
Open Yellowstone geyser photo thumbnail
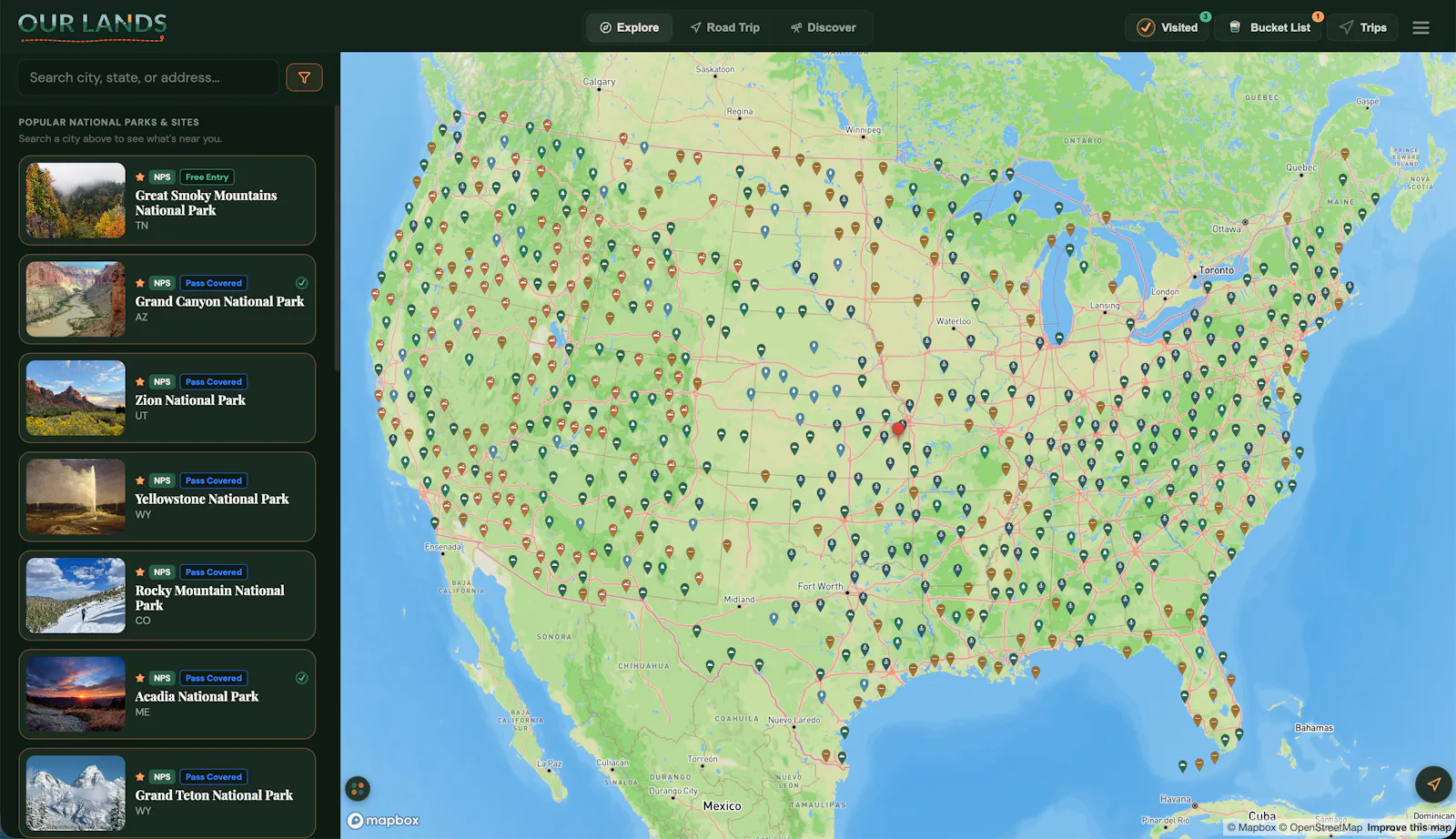[76, 497]
